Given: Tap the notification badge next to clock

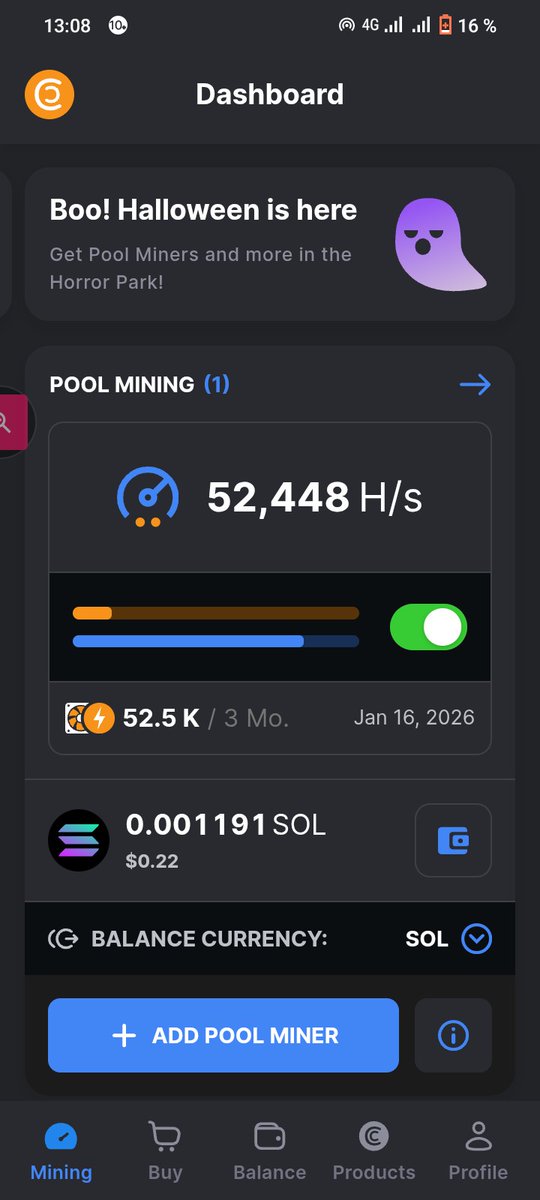Looking at the screenshot, I should (x=117, y=26).
